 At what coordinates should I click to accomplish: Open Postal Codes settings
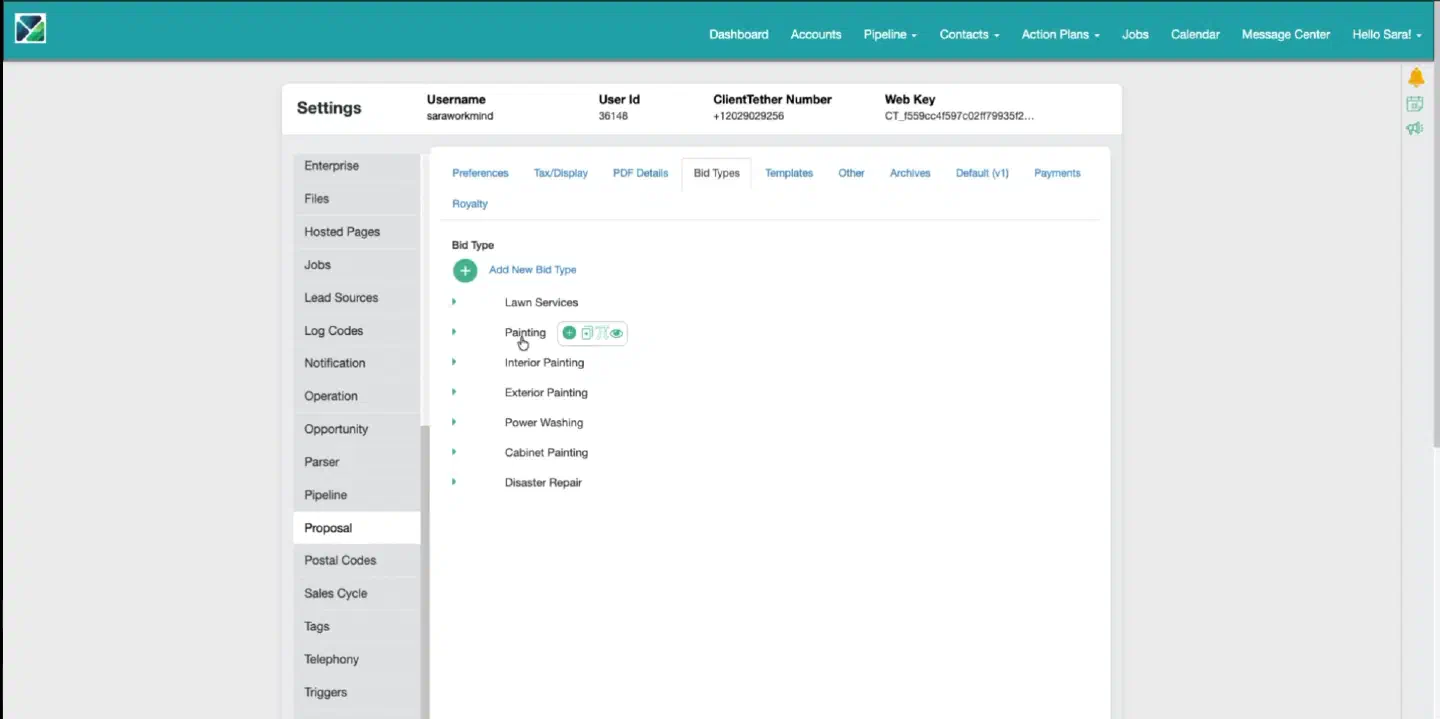pyautogui.click(x=357, y=560)
